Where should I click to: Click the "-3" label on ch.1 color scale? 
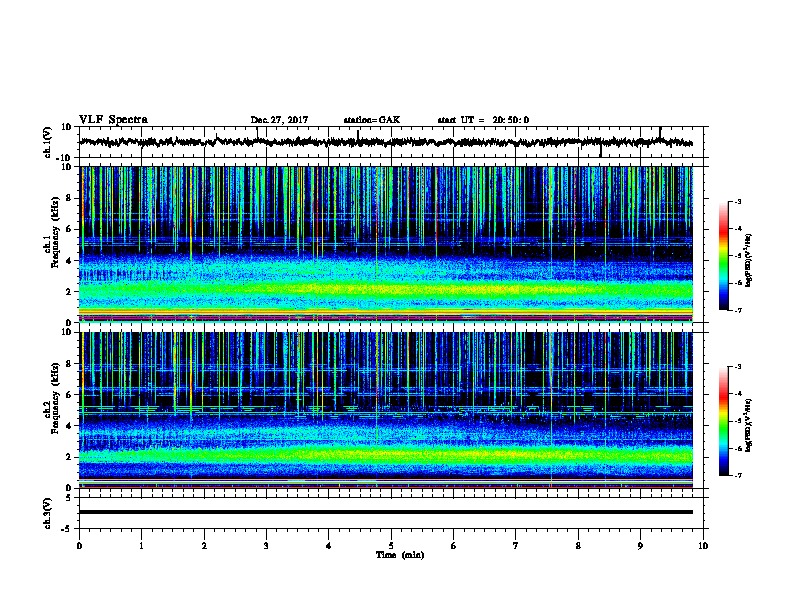coord(737,202)
